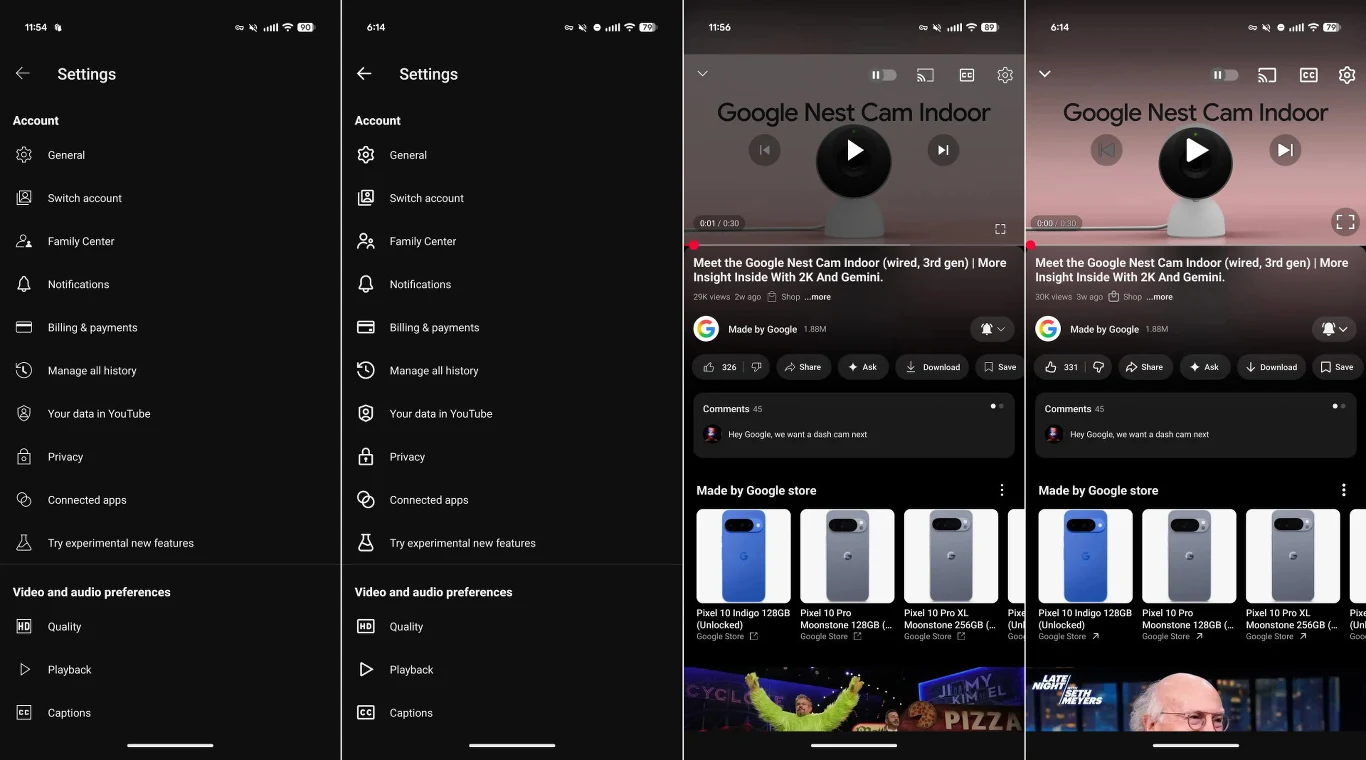Open the Pixel 10 Pro Moonstone product thumbnail
Screen dimensions: 1366x760
[x=847, y=556]
